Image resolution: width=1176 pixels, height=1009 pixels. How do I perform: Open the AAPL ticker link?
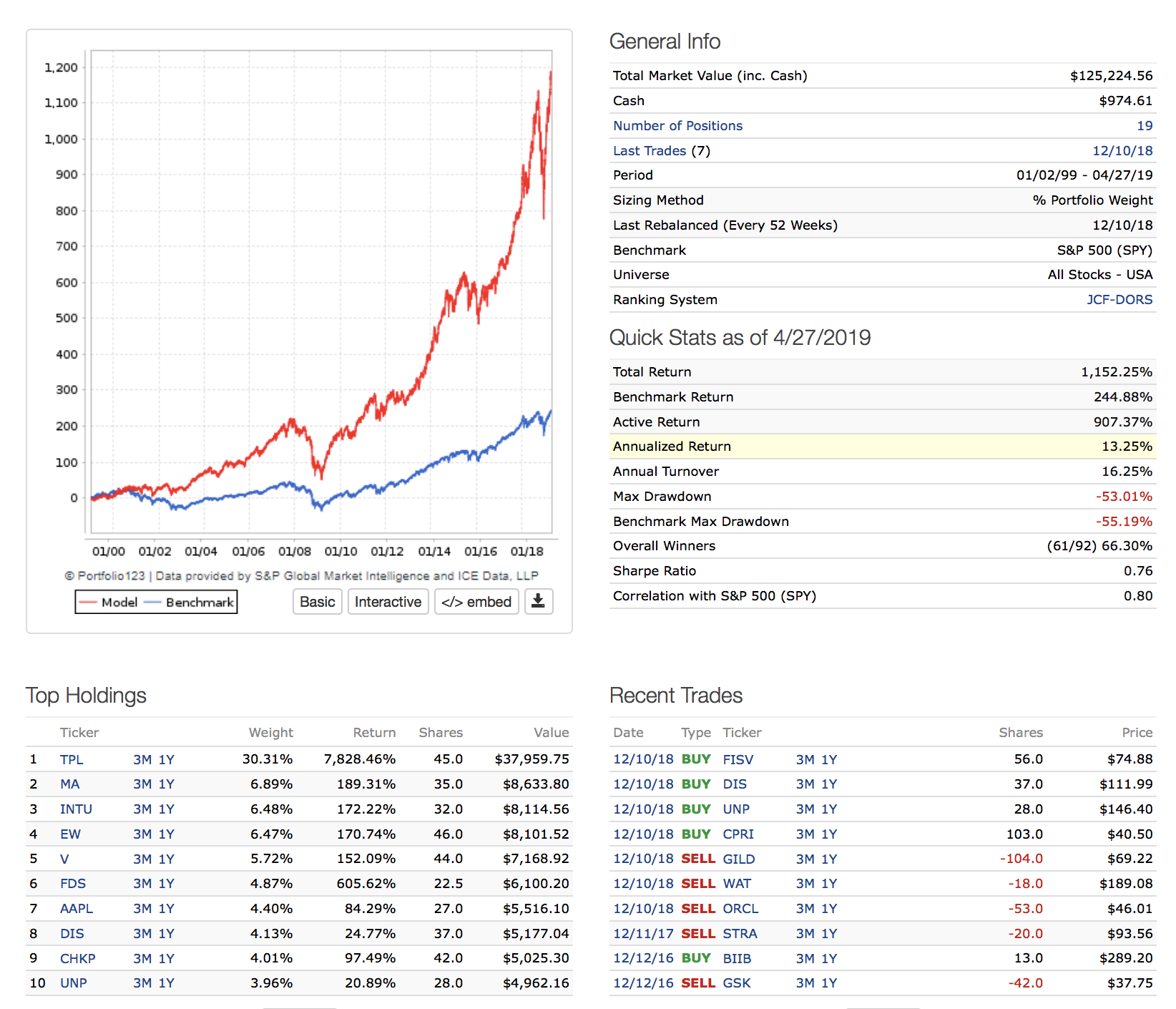(77, 909)
